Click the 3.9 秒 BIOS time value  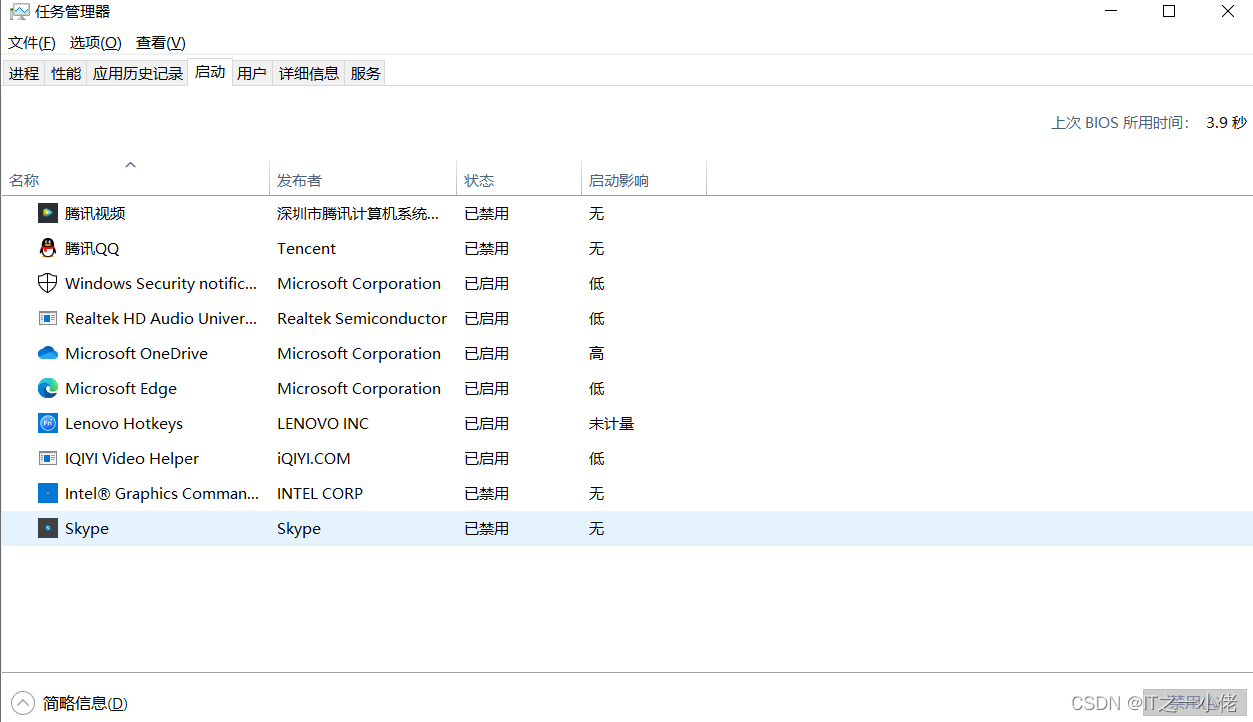coord(1226,122)
